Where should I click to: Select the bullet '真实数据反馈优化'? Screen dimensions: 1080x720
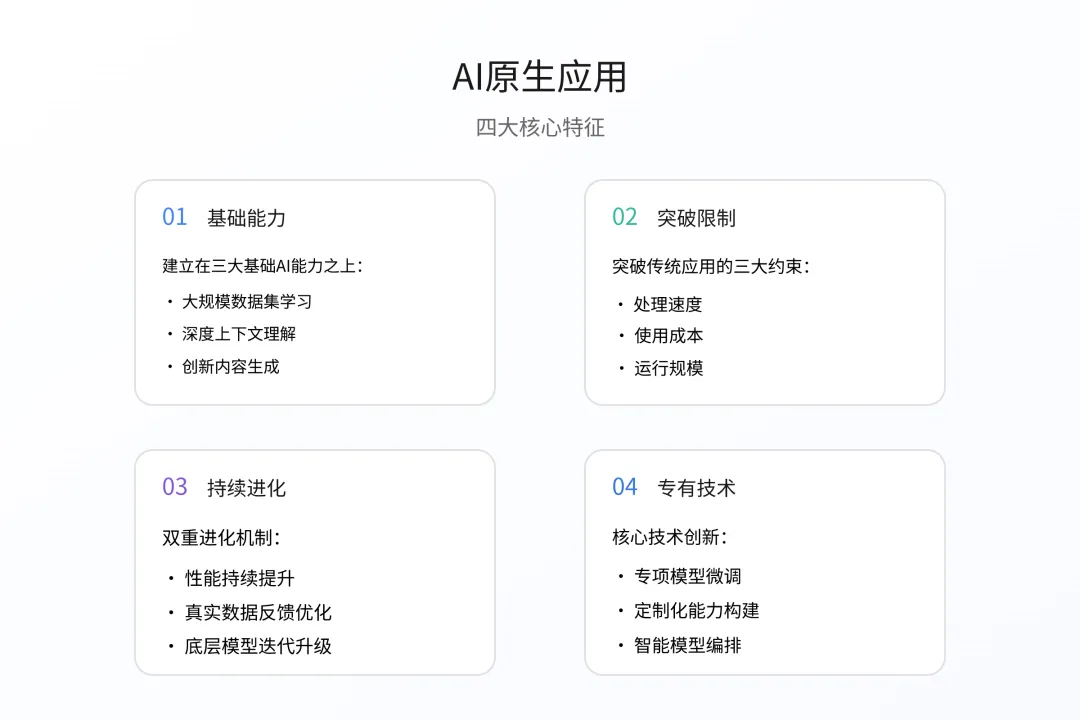point(258,613)
